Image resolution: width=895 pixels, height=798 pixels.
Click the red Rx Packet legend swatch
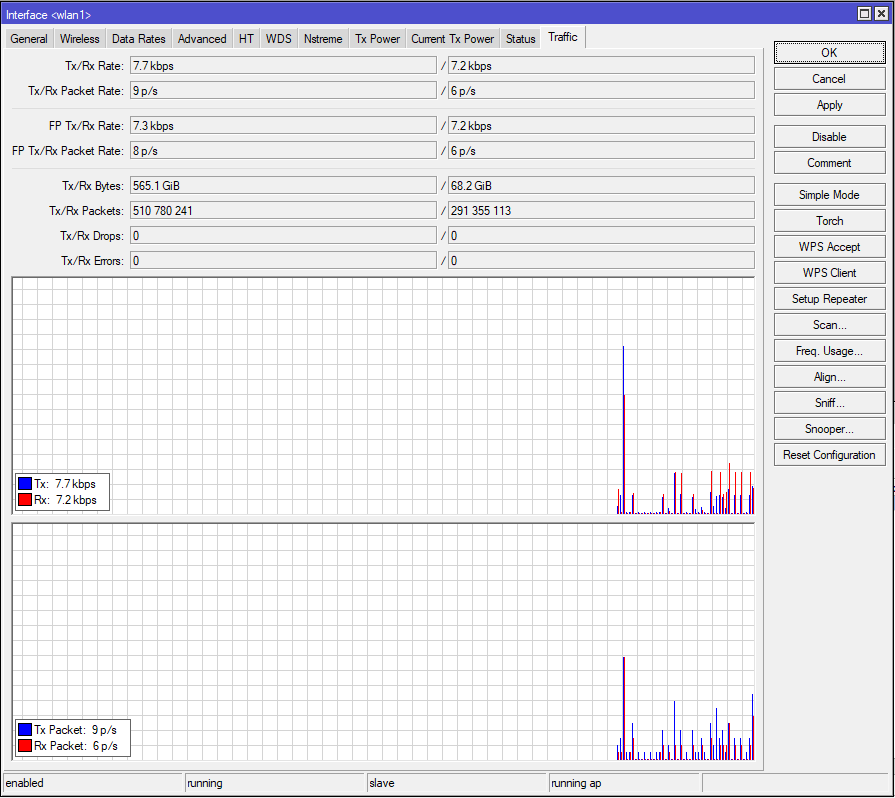click(25, 746)
